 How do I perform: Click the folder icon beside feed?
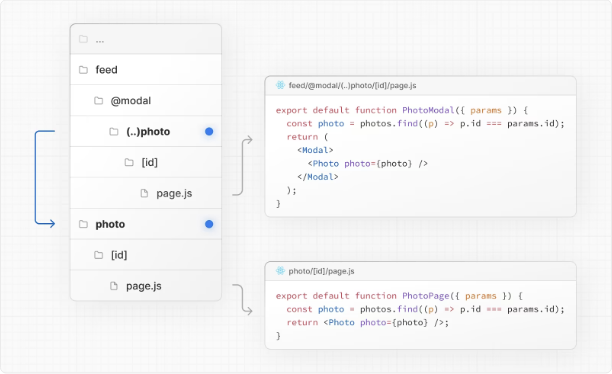click(x=83, y=70)
